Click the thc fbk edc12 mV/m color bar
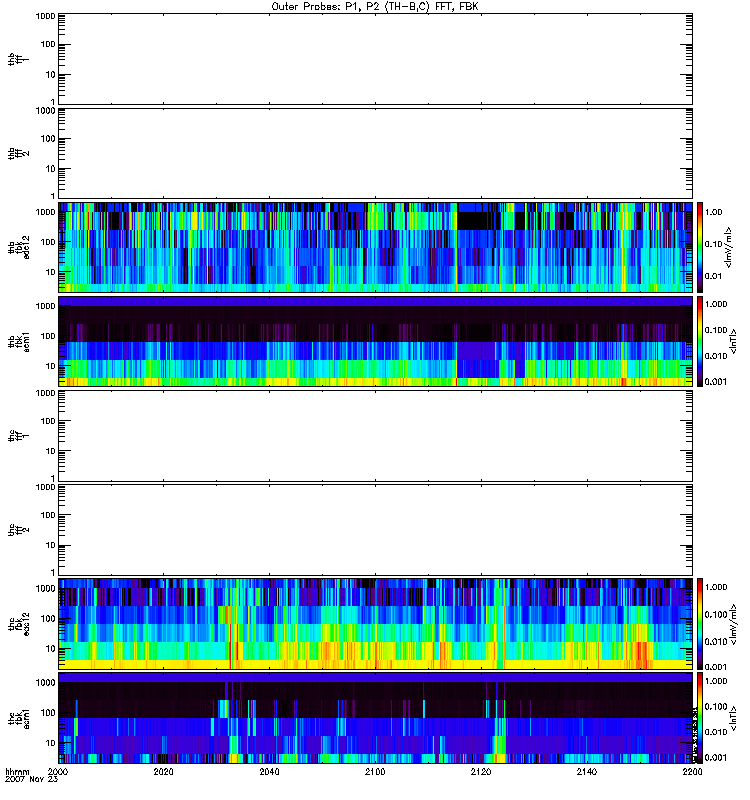Image resolution: width=750 pixels, height=800 pixels. (x=700, y=624)
